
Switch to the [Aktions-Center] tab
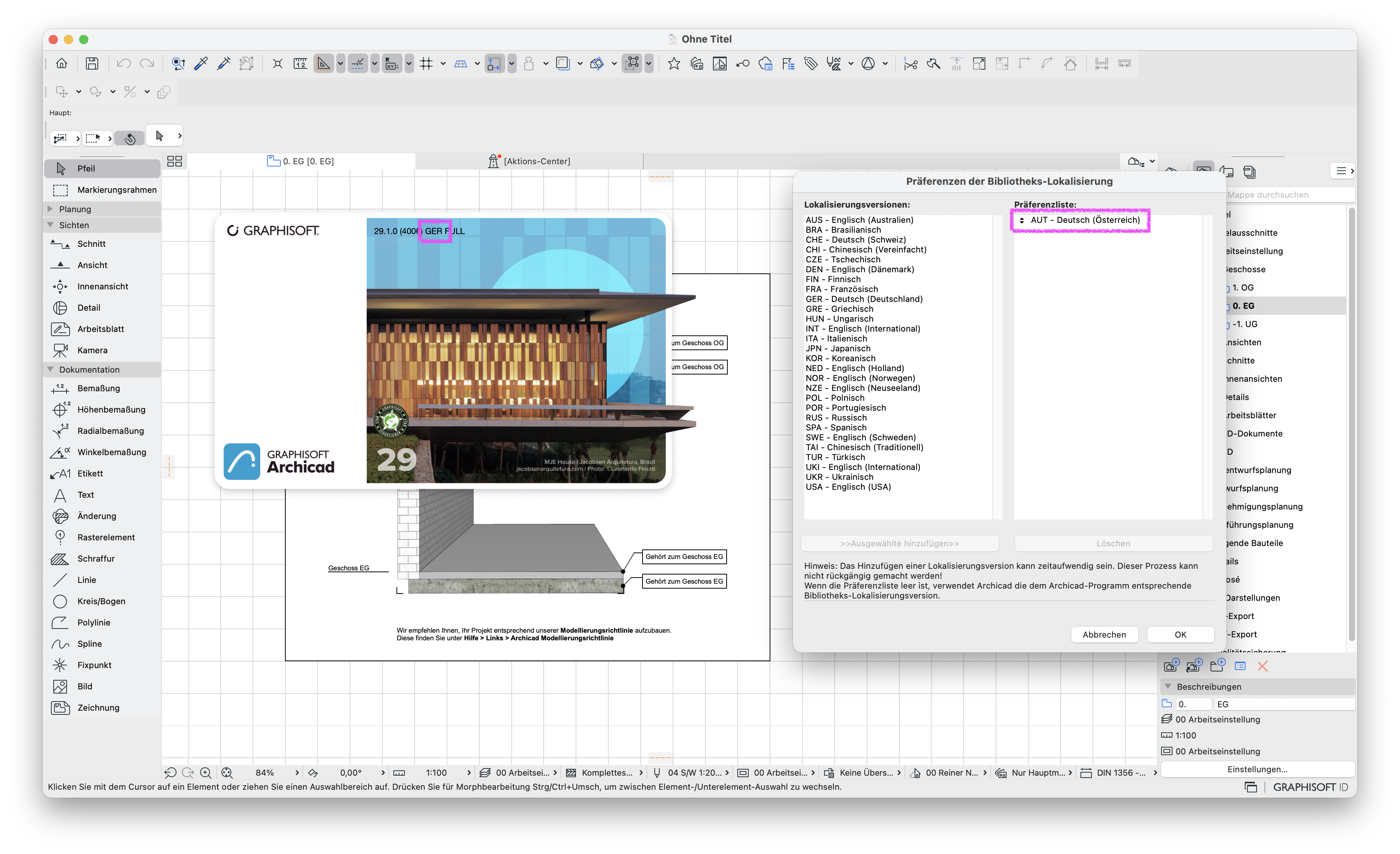coord(529,161)
